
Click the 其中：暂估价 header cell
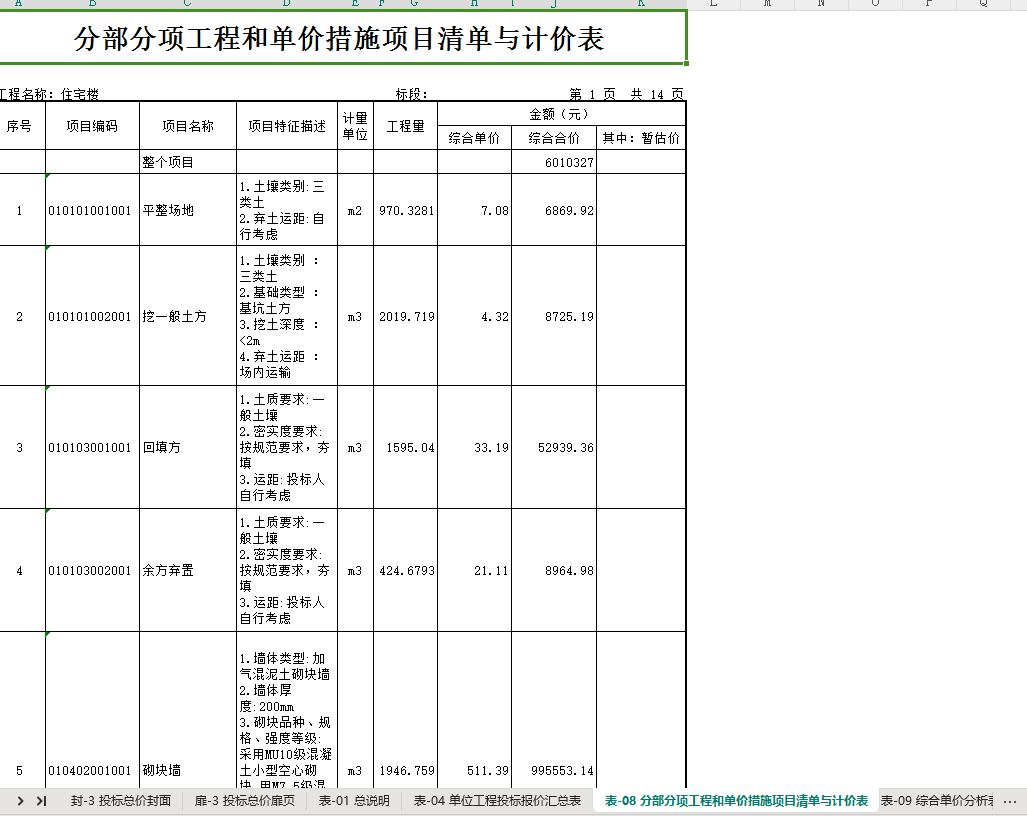641,138
